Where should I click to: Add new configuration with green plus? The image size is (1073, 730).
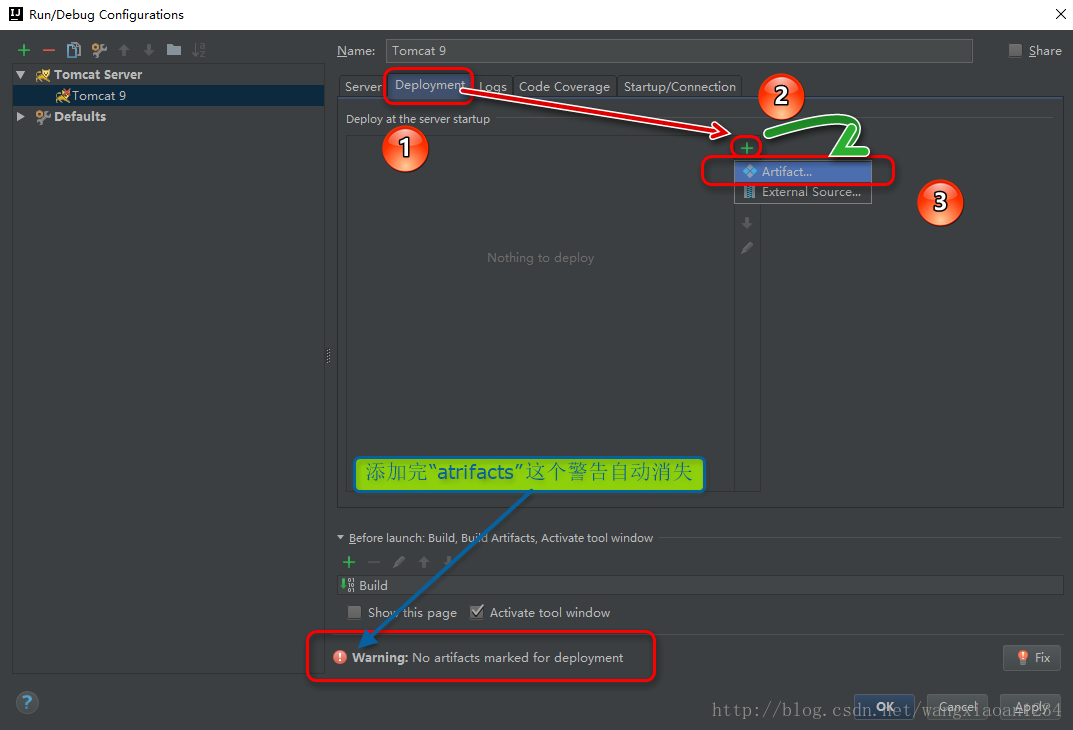[x=24, y=50]
